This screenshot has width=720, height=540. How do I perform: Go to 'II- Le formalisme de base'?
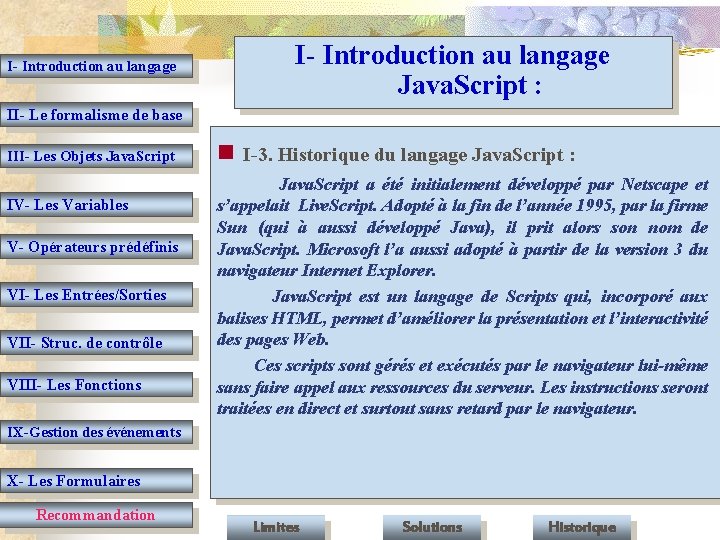96,115
